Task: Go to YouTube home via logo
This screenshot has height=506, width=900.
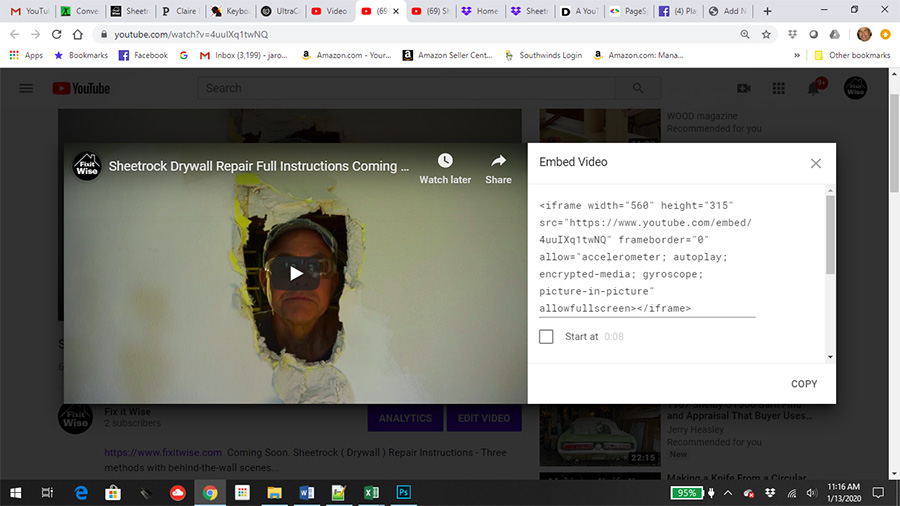Action: (81, 88)
